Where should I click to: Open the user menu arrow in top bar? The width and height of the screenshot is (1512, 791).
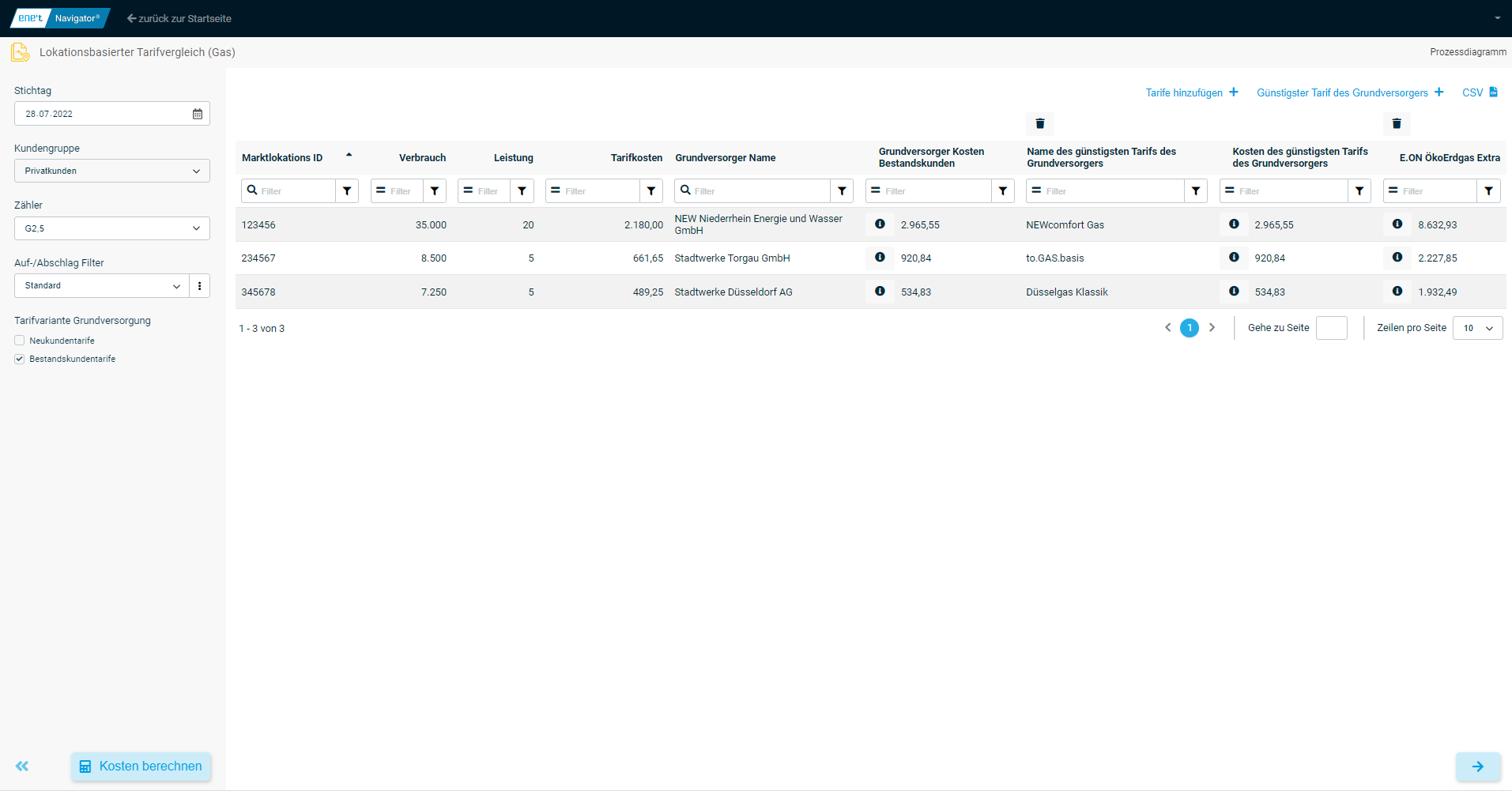point(1498,18)
